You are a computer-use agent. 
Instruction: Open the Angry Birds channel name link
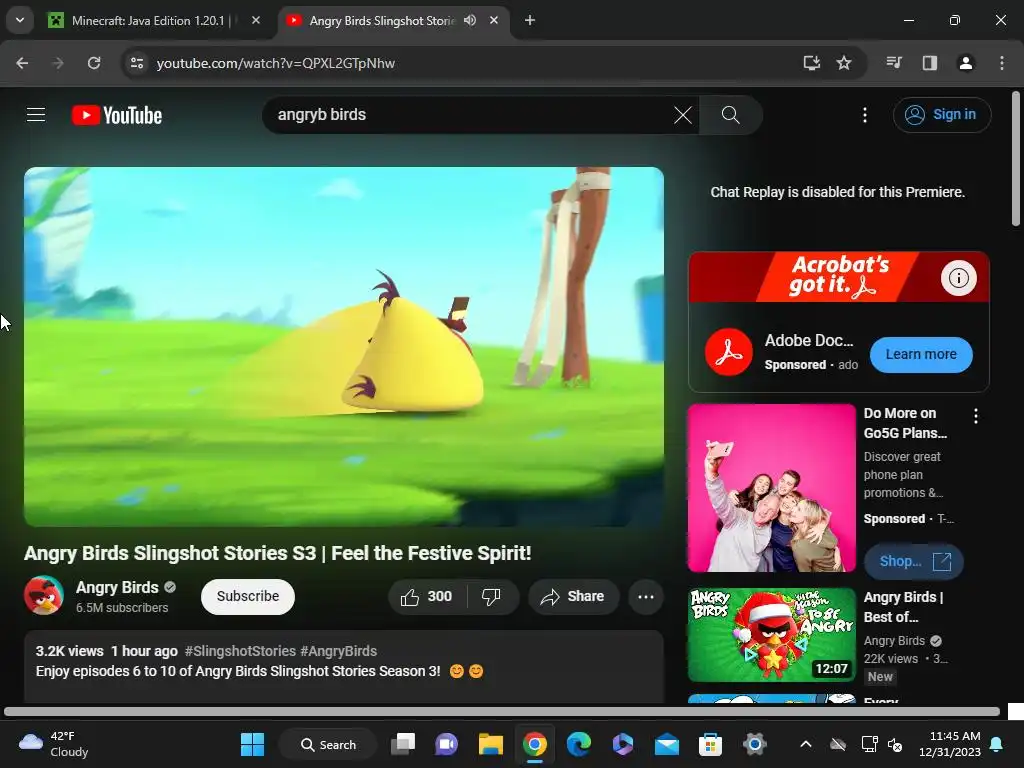coord(117,587)
